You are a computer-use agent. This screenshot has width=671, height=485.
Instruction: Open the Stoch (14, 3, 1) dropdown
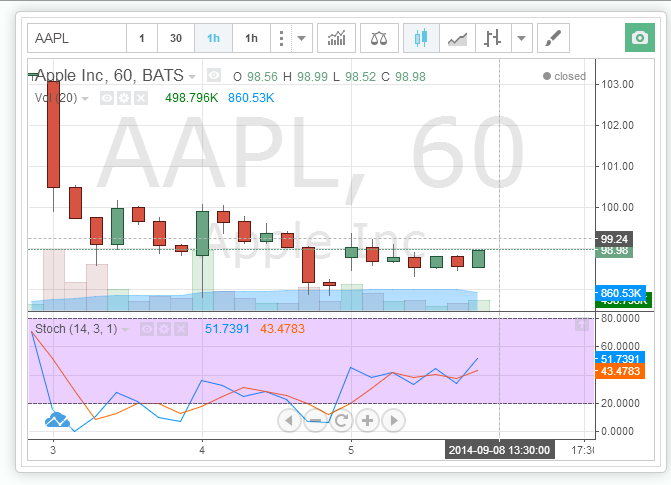(x=125, y=330)
